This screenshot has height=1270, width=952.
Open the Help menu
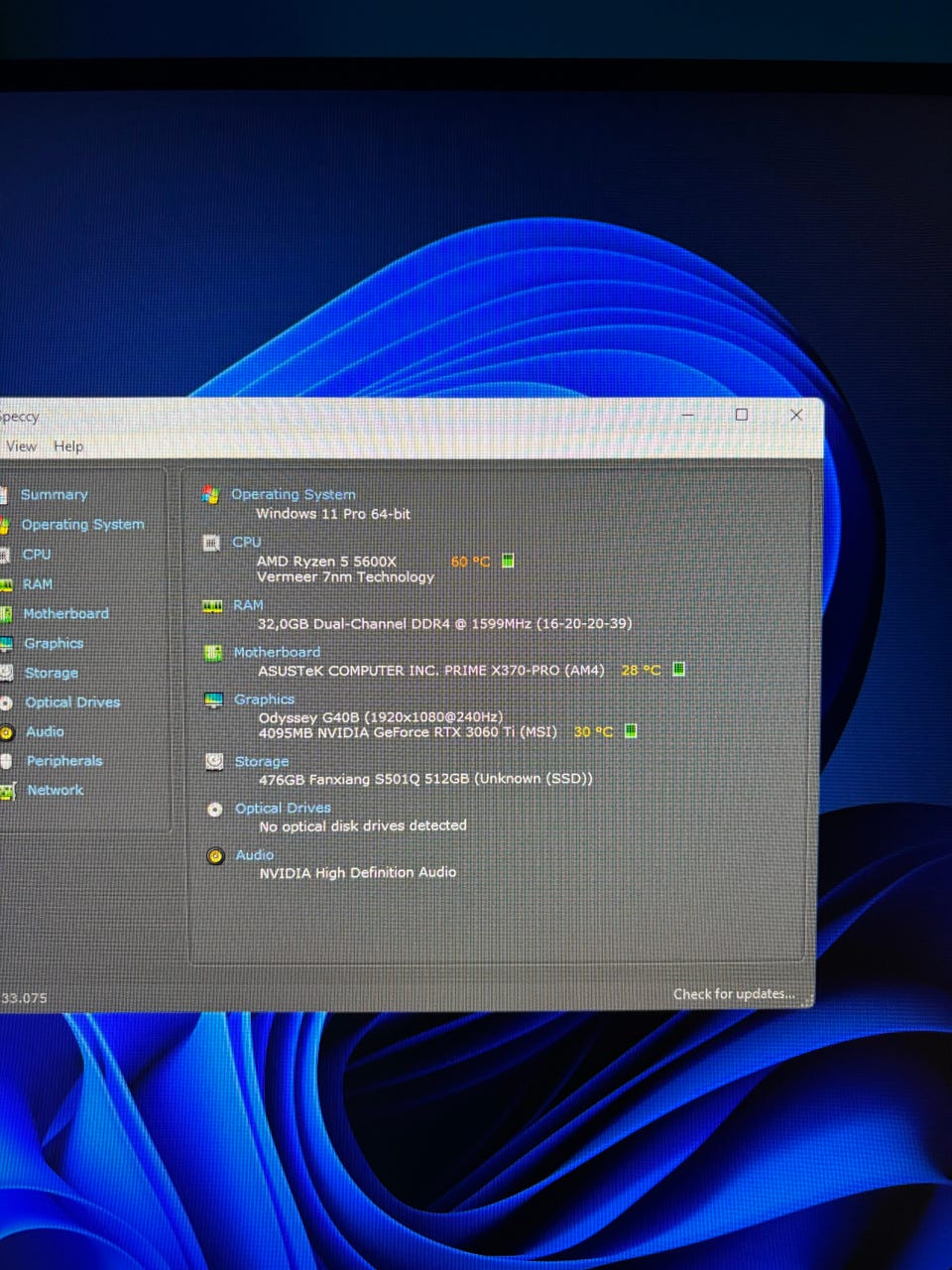[x=68, y=446]
